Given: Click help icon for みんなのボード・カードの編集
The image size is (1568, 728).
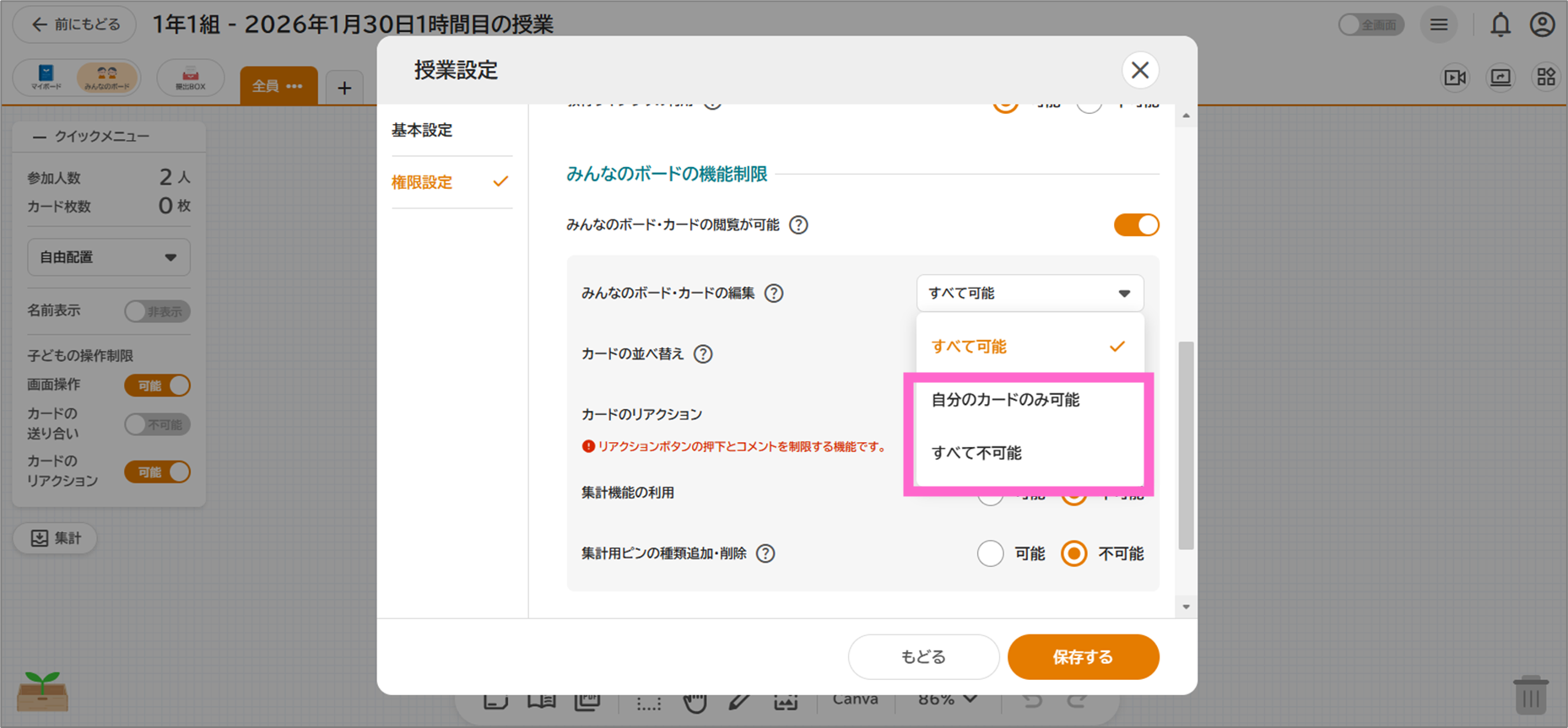Looking at the screenshot, I should [774, 294].
